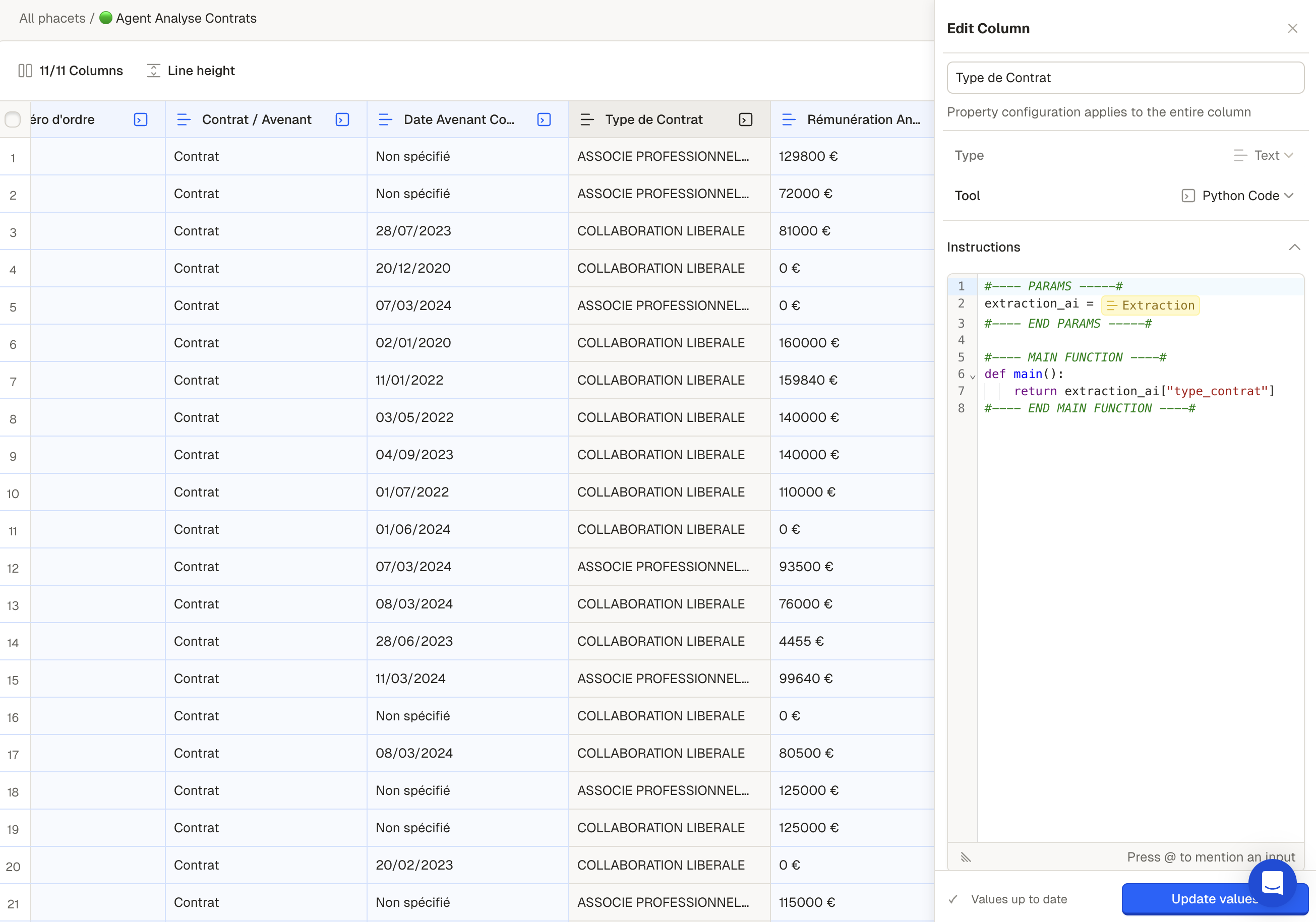1316x922 pixels.
Task: Close the Edit Column panel
Action: click(1292, 28)
